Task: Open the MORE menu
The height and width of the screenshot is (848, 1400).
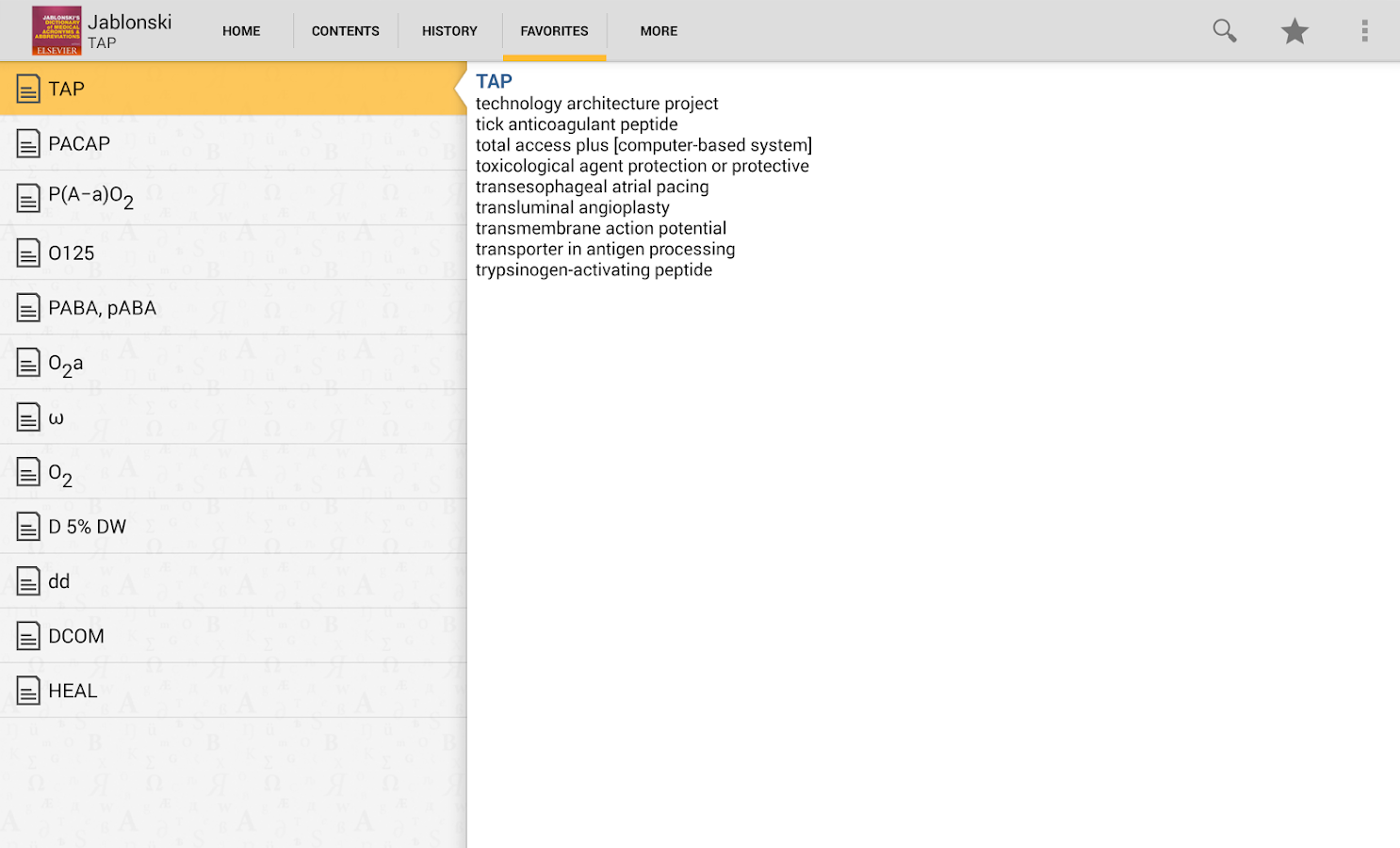Action: (x=658, y=30)
